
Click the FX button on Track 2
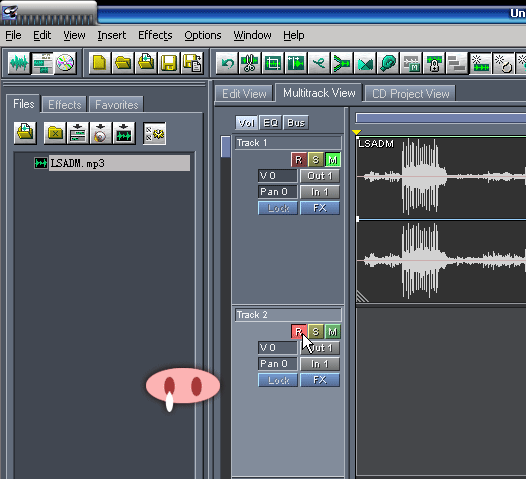pyautogui.click(x=320, y=380)
